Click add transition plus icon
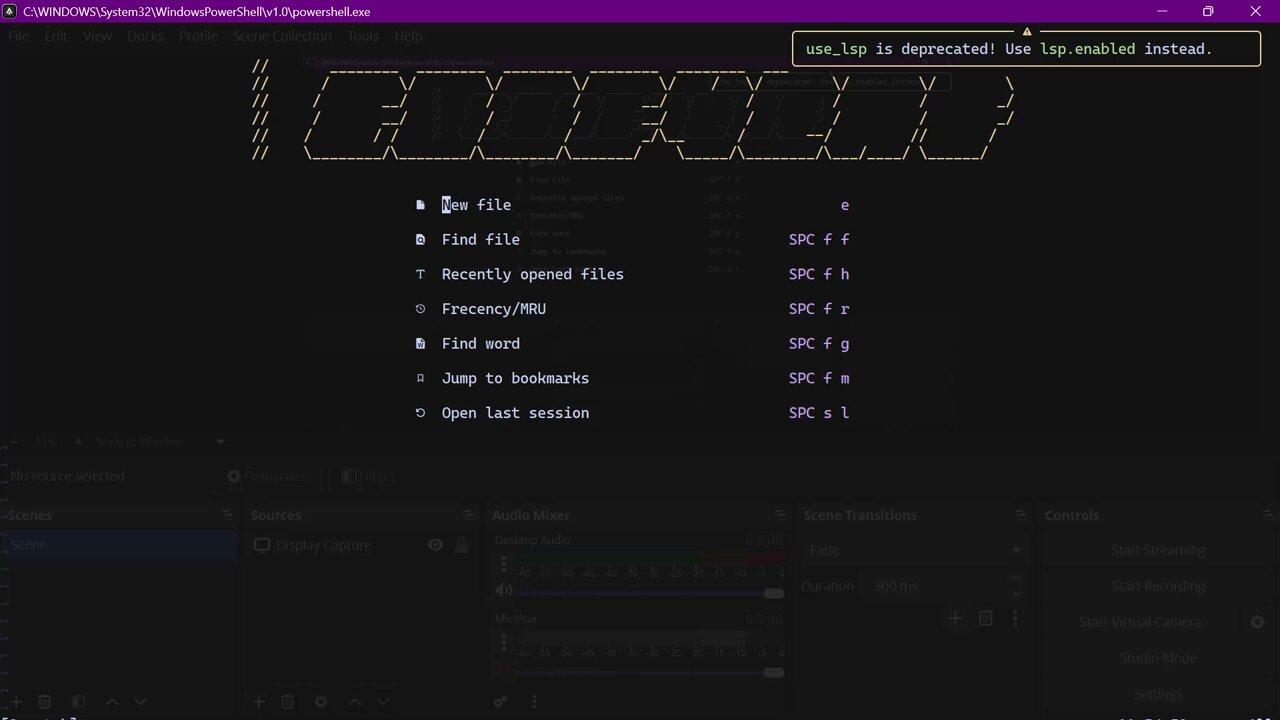Screen dimensions: 1280x720 [x=955, y=619]
